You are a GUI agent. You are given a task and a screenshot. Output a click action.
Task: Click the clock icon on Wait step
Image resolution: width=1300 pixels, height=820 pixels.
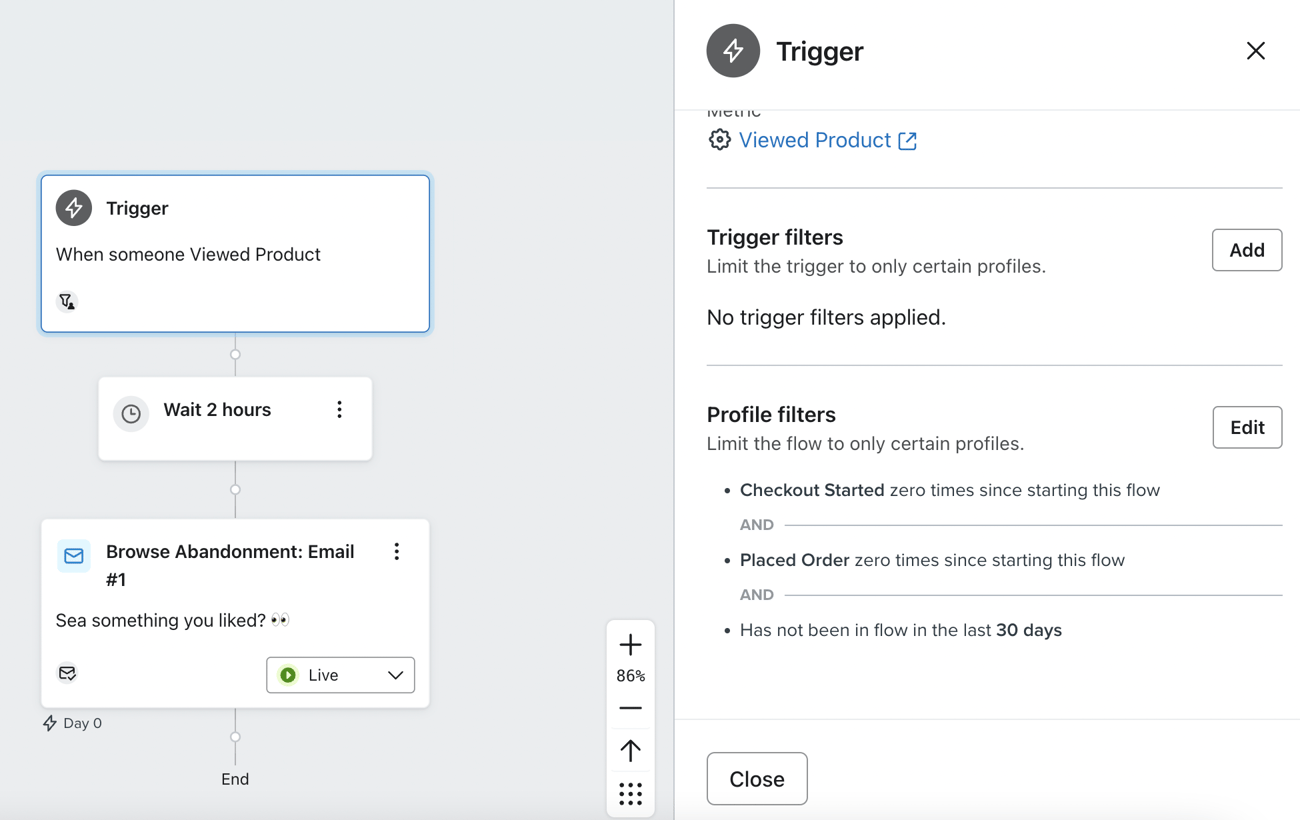(x=131, y=414)
